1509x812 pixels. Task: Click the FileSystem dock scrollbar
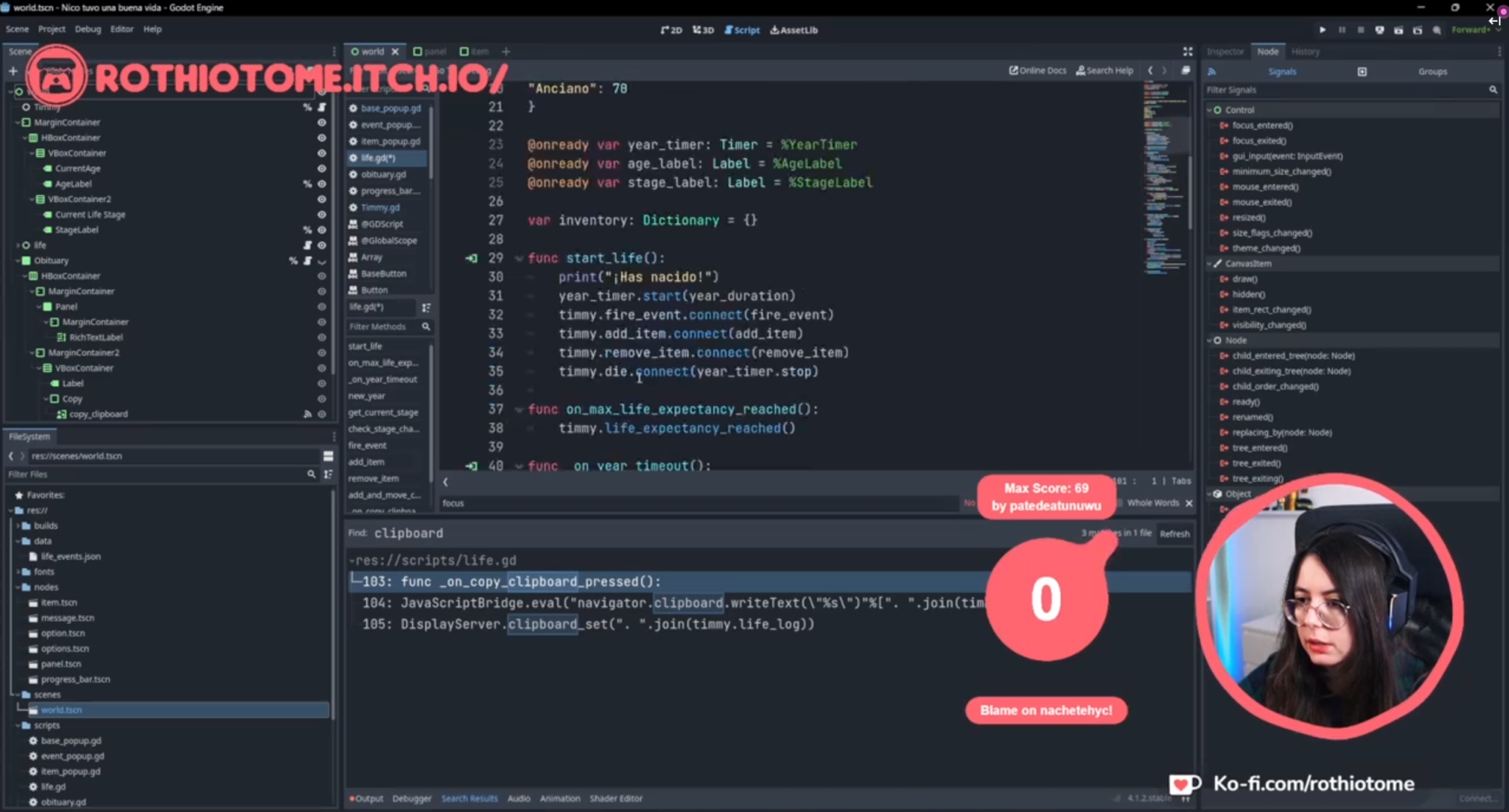[x=333, y=604]
